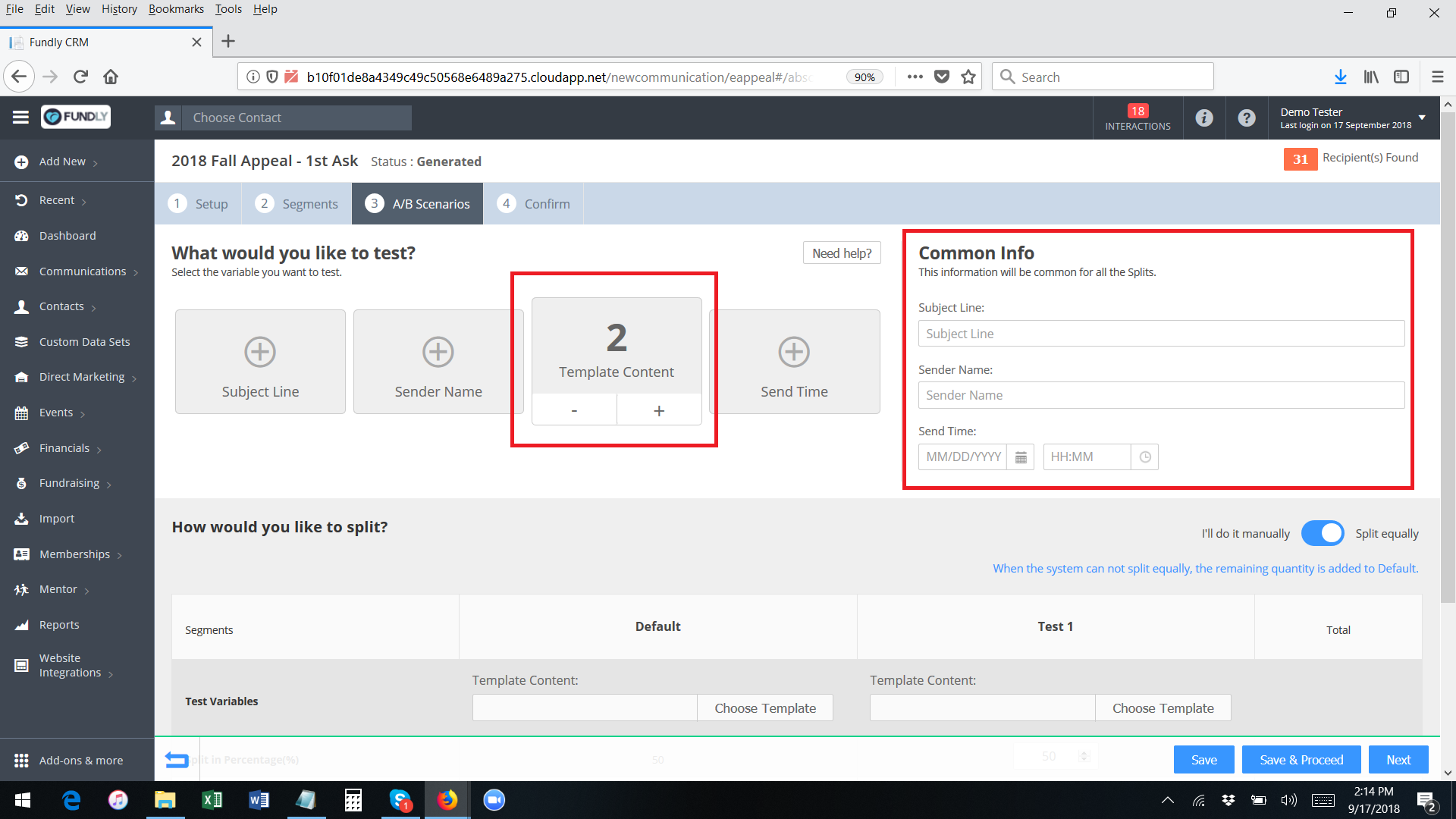Expand Website Integrations submenu
Image resolution: width=1456 pixels, height=819 pixels.
(111, 674)
